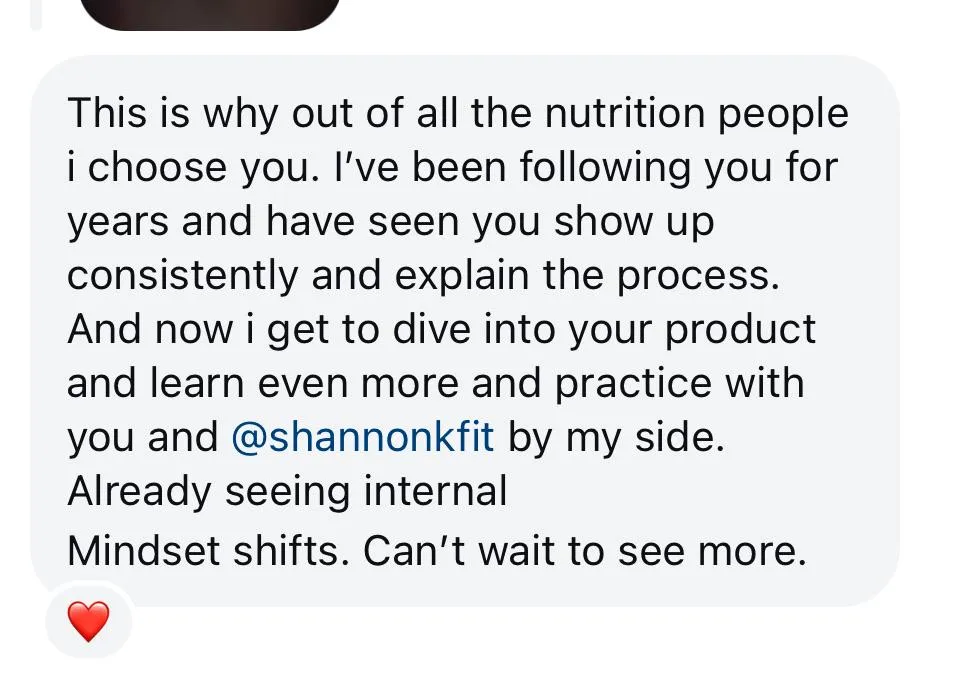Click the word 'product' in the message
970x692 pixels.
(x=740, y=330)
